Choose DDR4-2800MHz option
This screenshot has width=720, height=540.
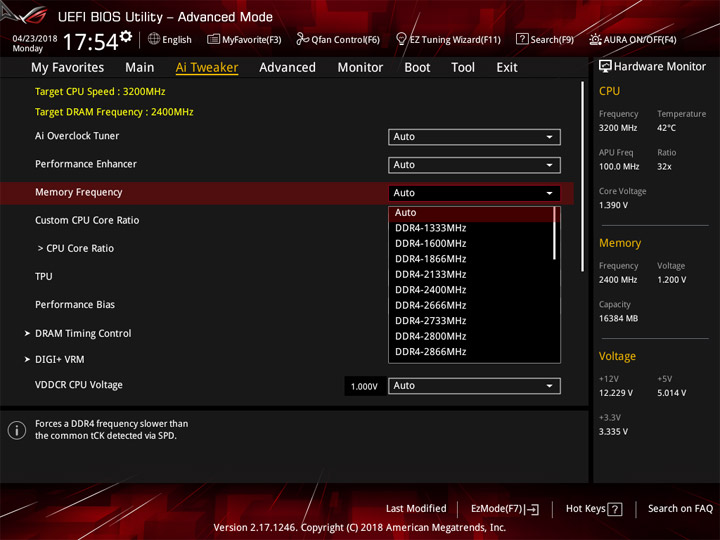coord(472,337)
